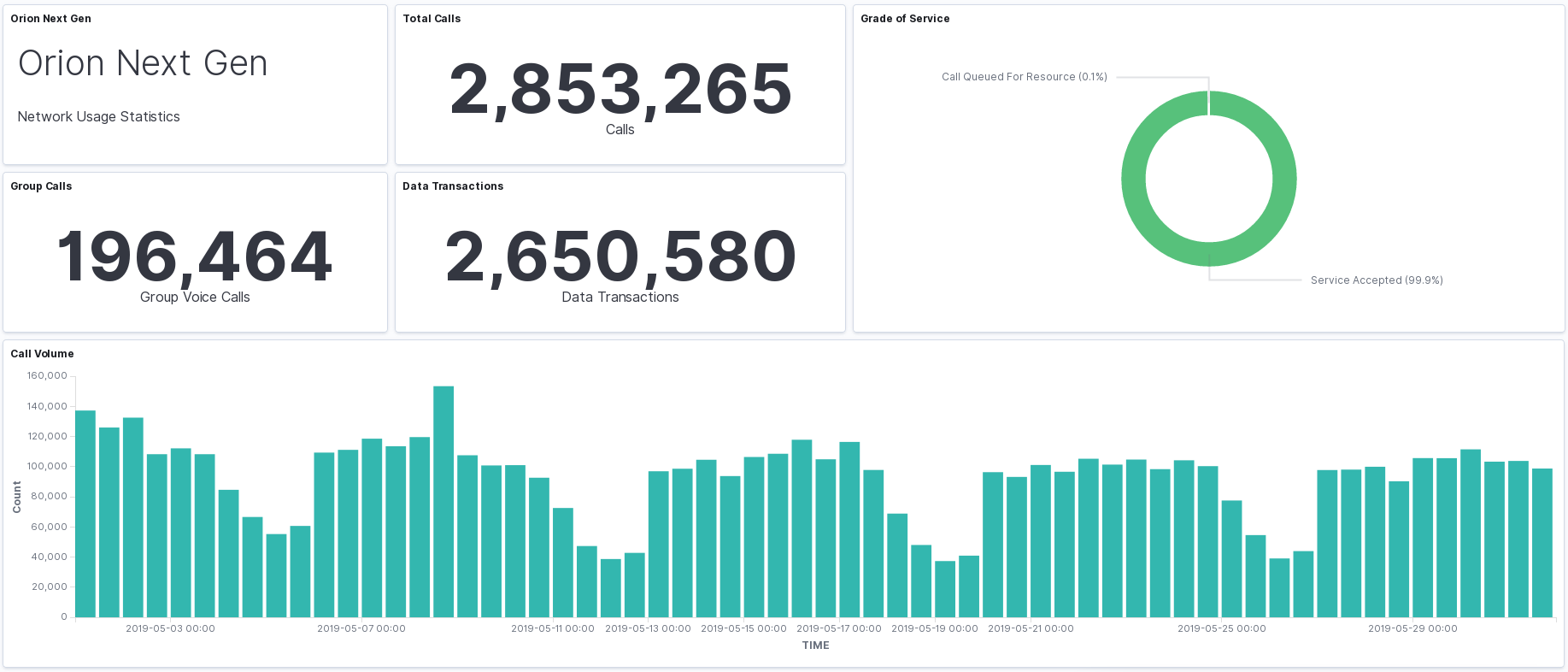Click the Group Calls panel title
Screen dimensions: 1568x672
point(41,186)
